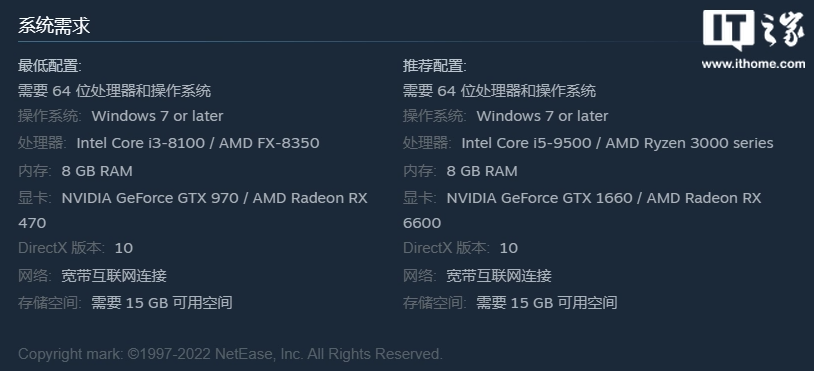Click the Intel Core i5-9500 / AMD Ryzen 3000 text
Viewport: 814px width, 371px height.
[x=617, y=143]
